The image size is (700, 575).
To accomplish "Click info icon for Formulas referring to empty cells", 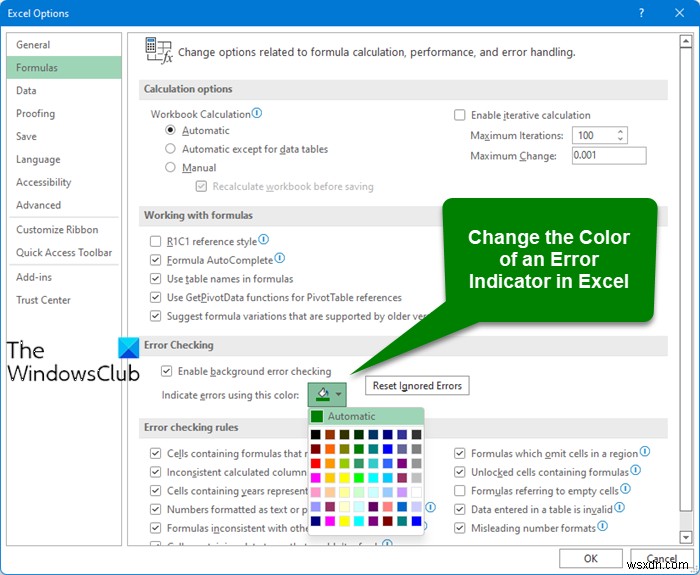I will point(625,489).
